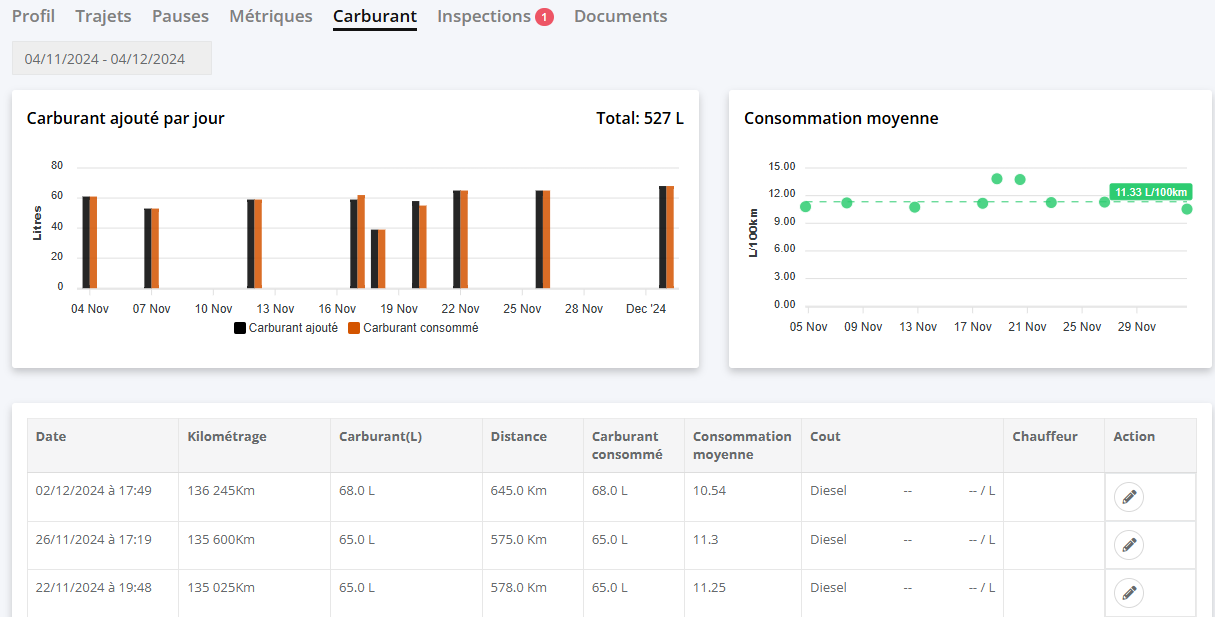Click the last data point in consumption chart

[x=1187, y=209]
